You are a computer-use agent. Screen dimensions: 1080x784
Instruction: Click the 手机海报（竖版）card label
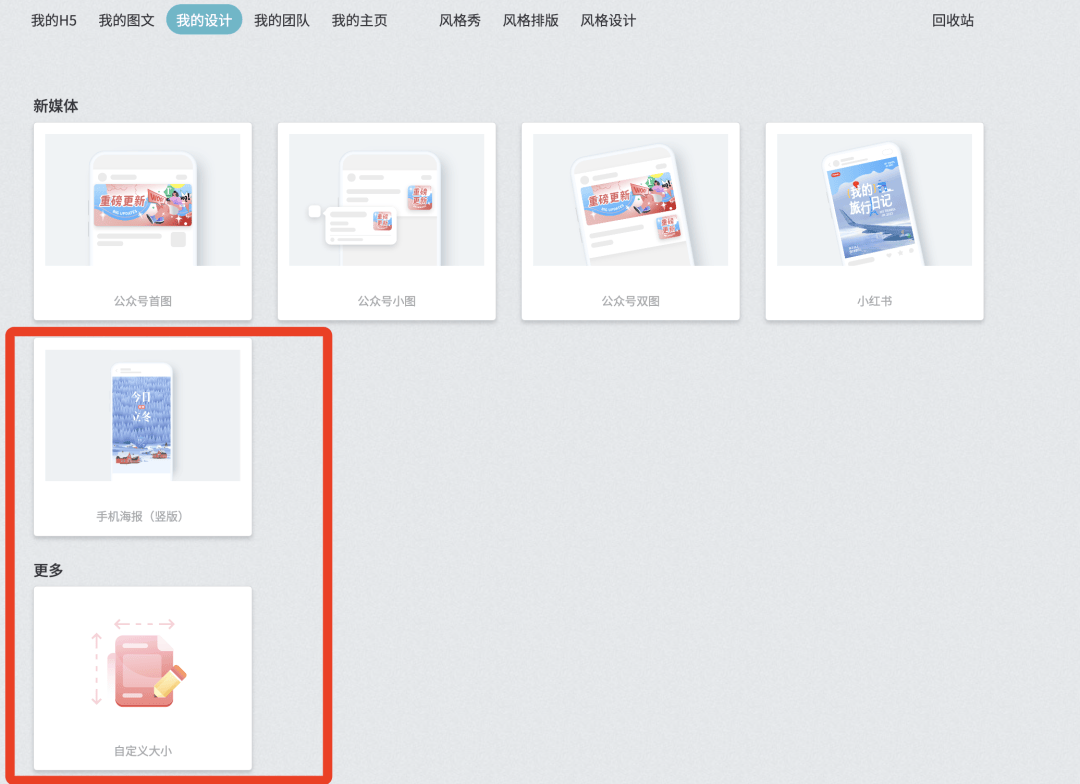click(142, 516)
